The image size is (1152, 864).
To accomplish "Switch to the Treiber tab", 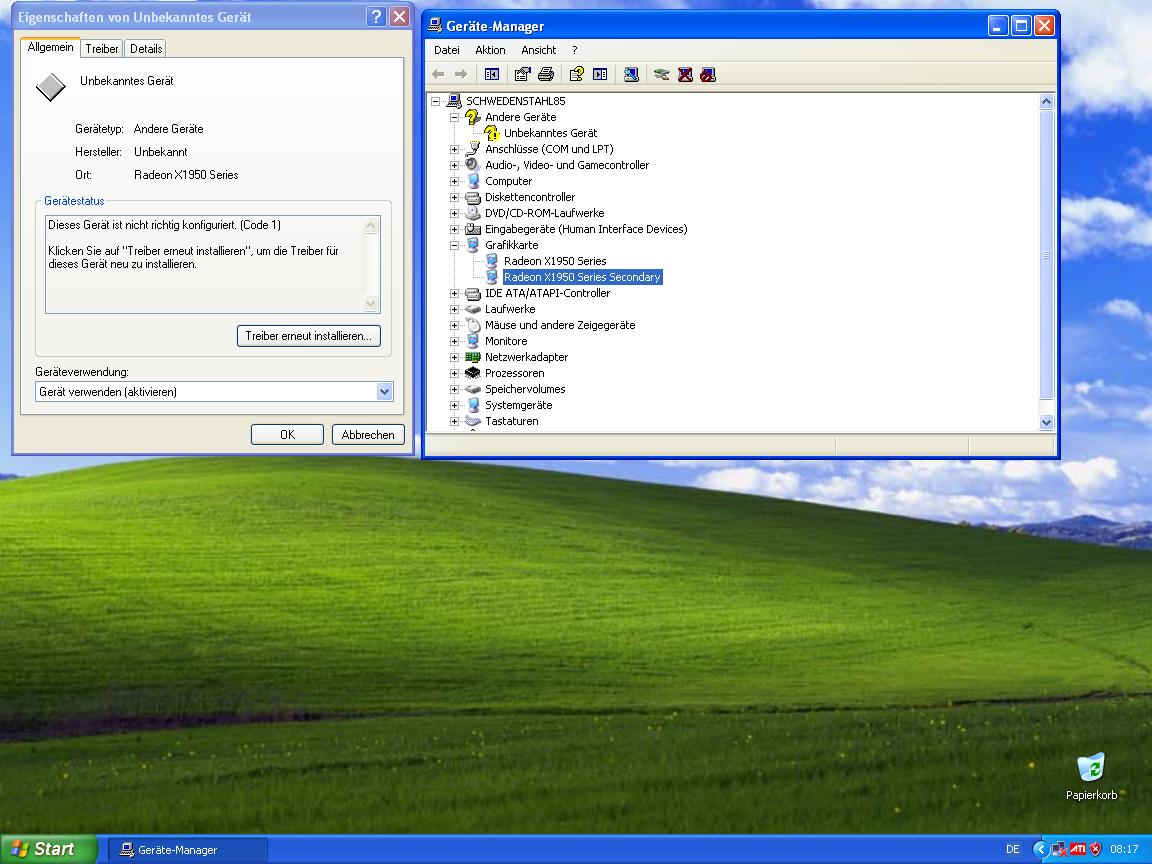I will (x=101, y=48).
